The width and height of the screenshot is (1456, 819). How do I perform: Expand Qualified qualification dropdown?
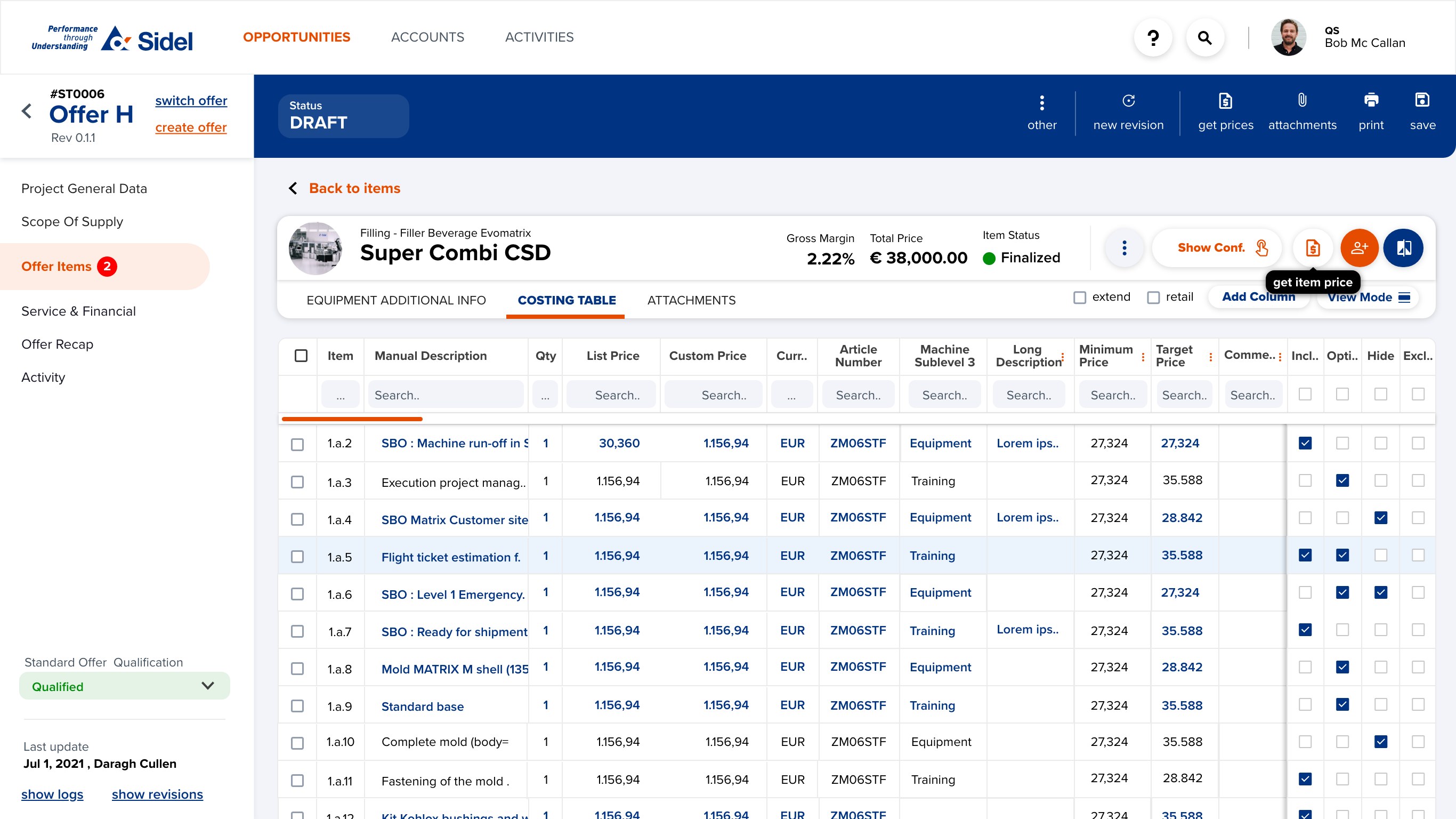(x=125, y=686)
